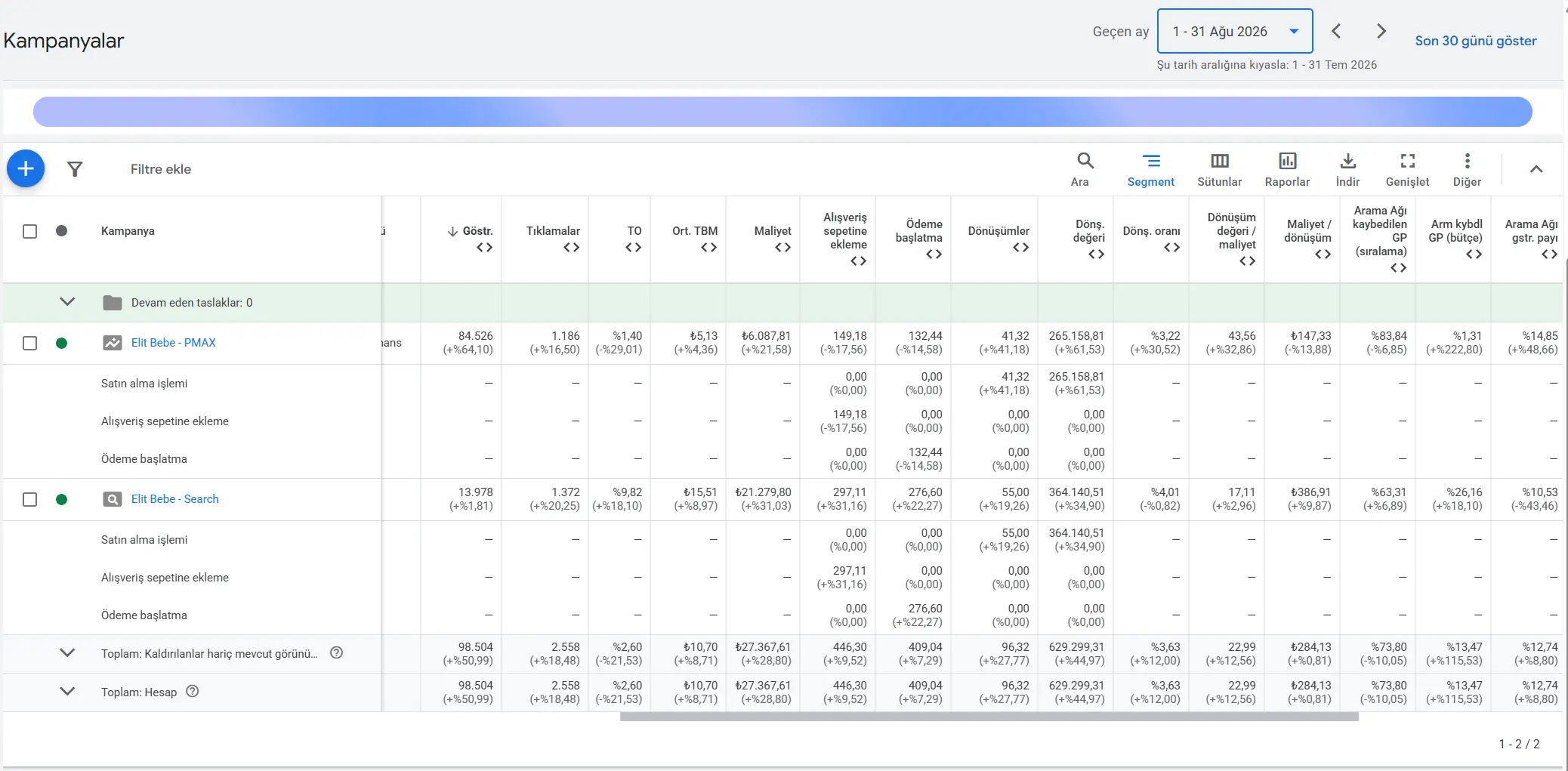Open help for Toplam: Hesap
Image resolution: width=1568 pixels, height=771 pixels.
193,691
